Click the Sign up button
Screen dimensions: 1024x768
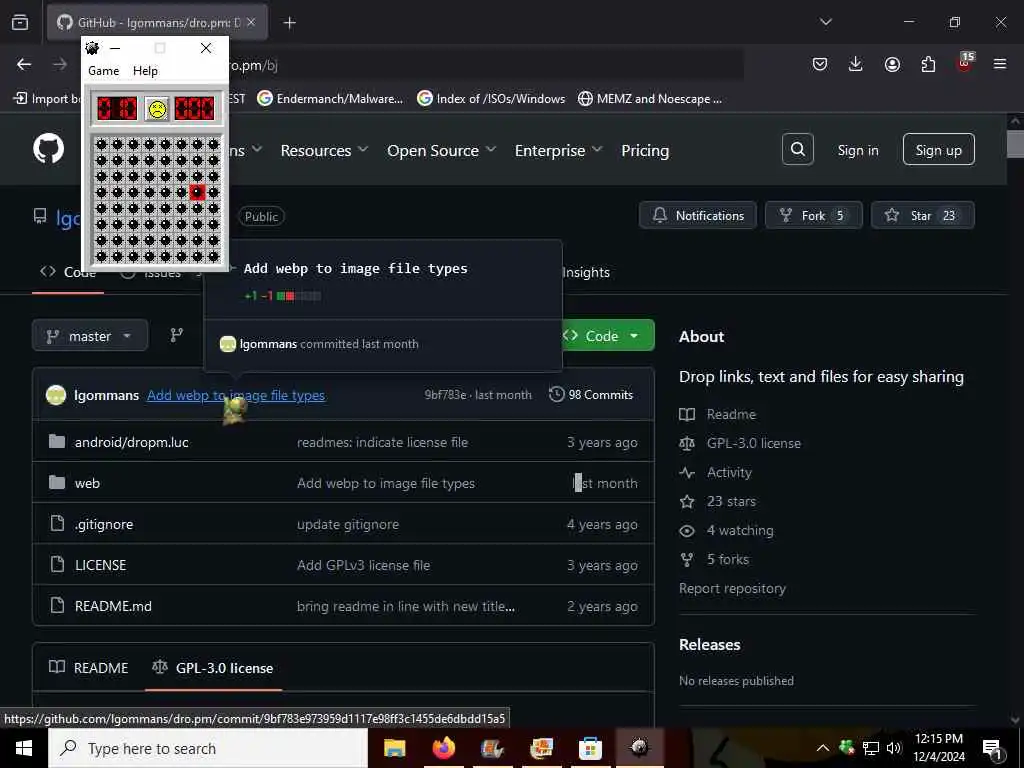click(938, 150)
